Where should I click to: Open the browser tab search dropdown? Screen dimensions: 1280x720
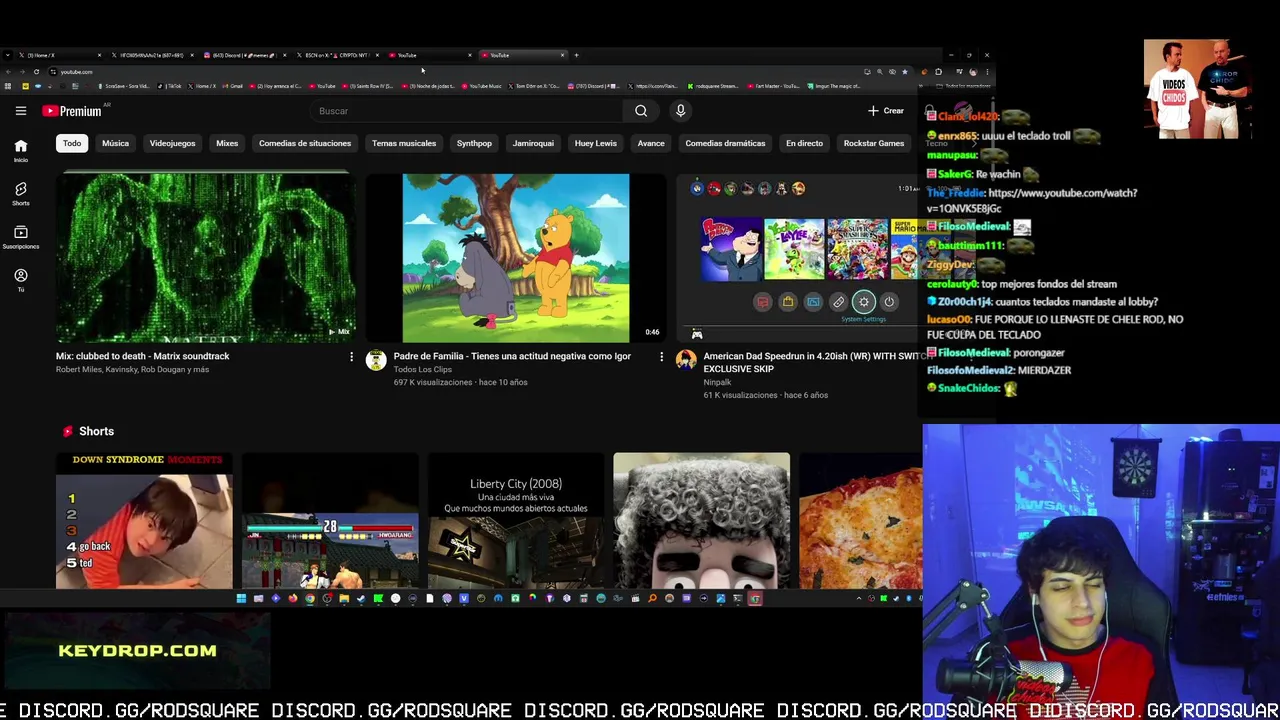pos(8,55)
